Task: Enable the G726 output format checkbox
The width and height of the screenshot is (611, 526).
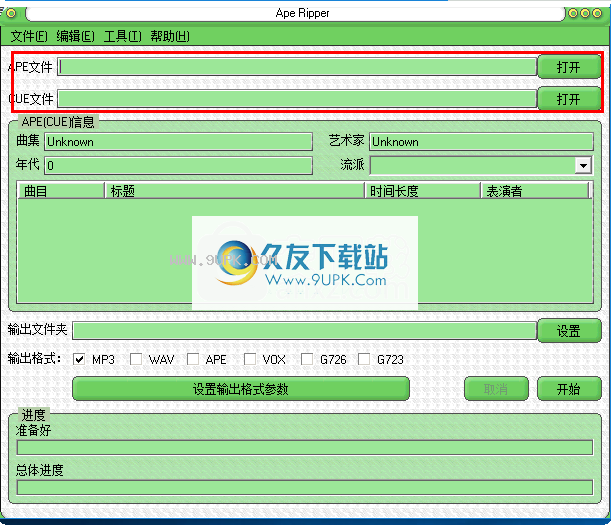Action: tap(307, 359)
